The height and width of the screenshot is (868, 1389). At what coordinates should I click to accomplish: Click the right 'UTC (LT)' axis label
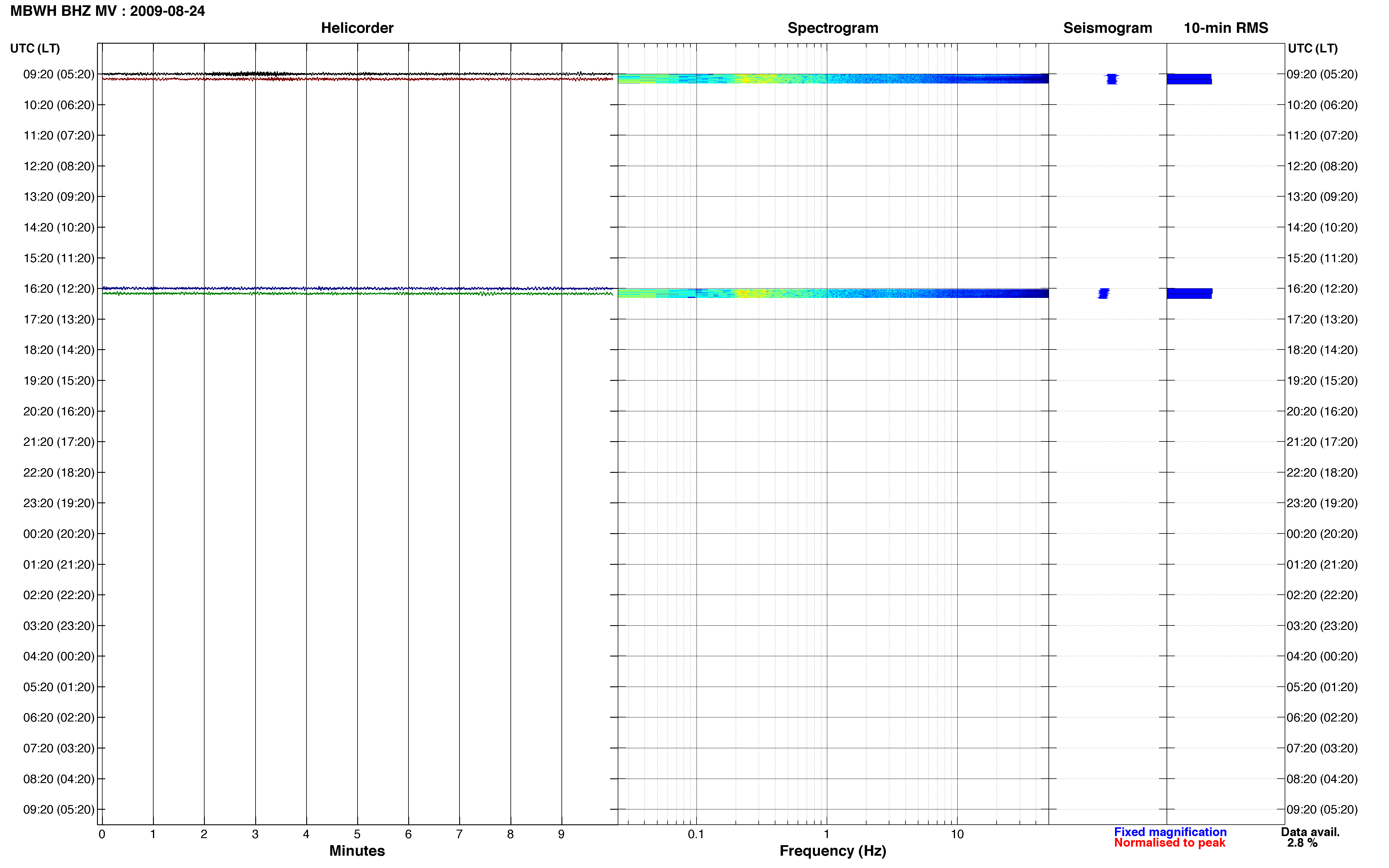[x=1313, y=48]
